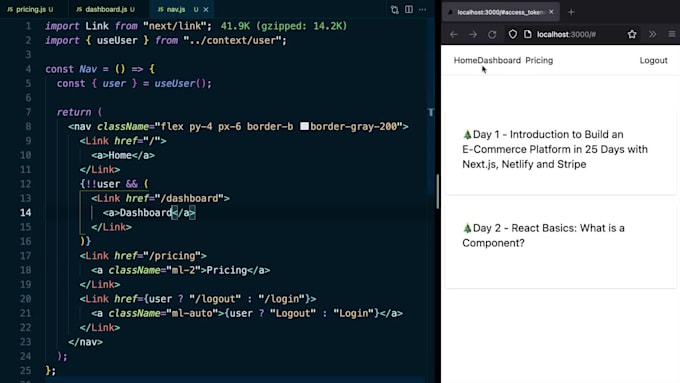The image size is (680, 383).
Task: Reload the localhost page
Action: tap(492, 34)
